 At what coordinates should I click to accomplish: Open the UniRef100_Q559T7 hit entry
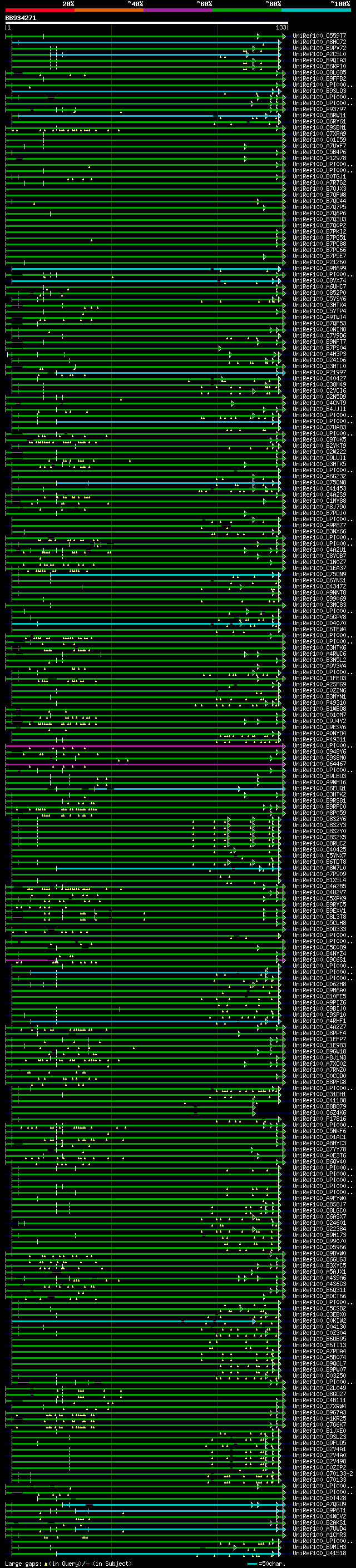click(319, 36)
